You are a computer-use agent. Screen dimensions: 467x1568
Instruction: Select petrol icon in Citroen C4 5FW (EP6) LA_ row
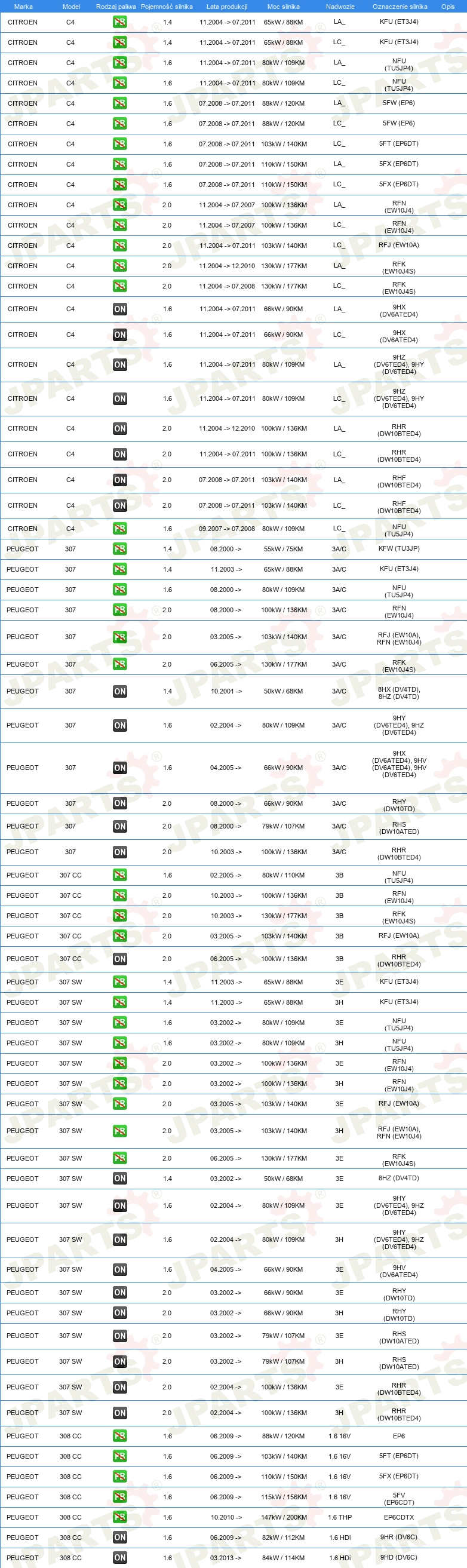(120, 103)
